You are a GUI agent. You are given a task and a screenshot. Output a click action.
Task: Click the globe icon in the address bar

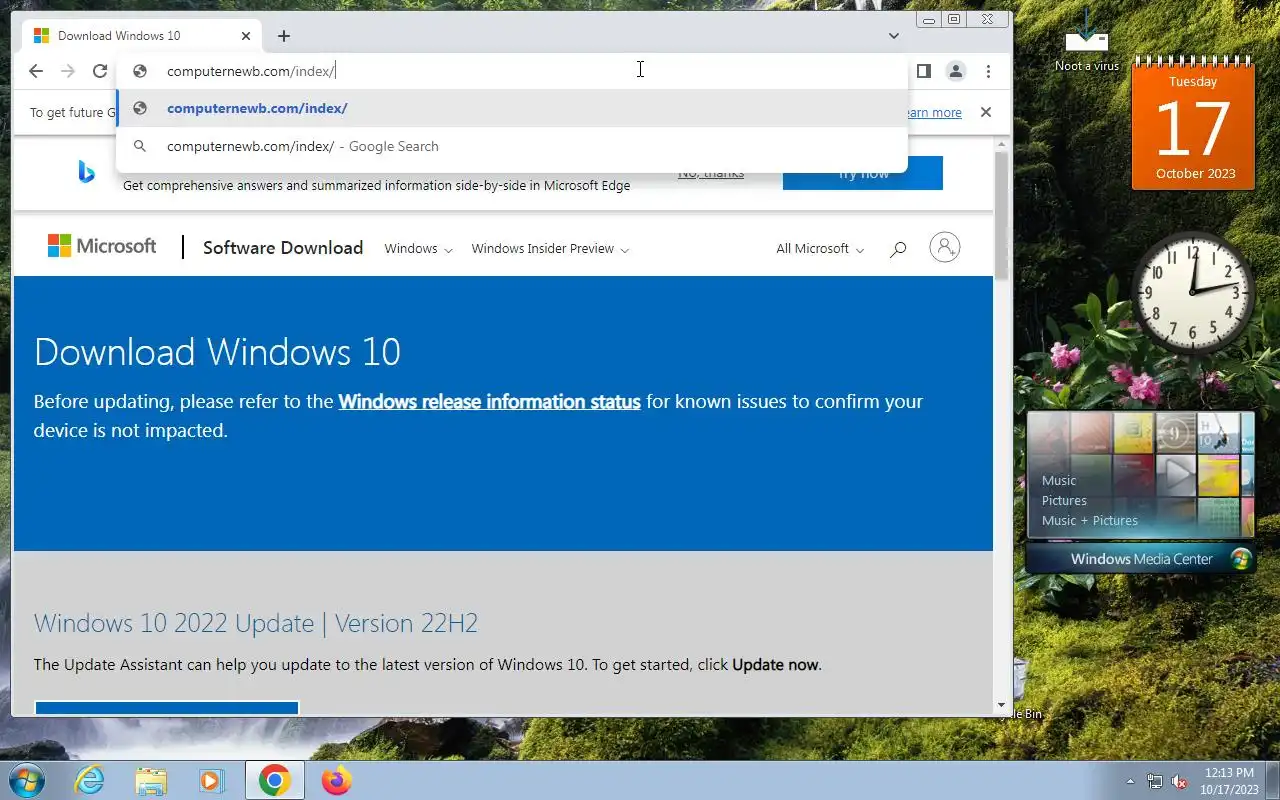tap(141, 71)
